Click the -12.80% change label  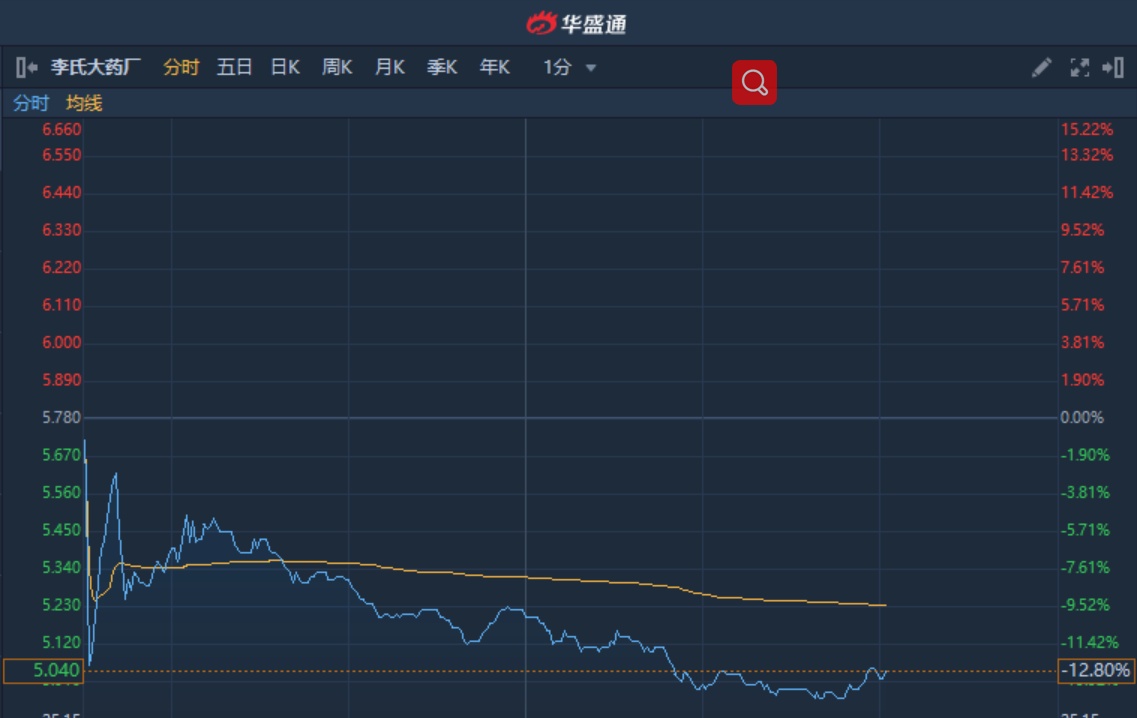1096,671
